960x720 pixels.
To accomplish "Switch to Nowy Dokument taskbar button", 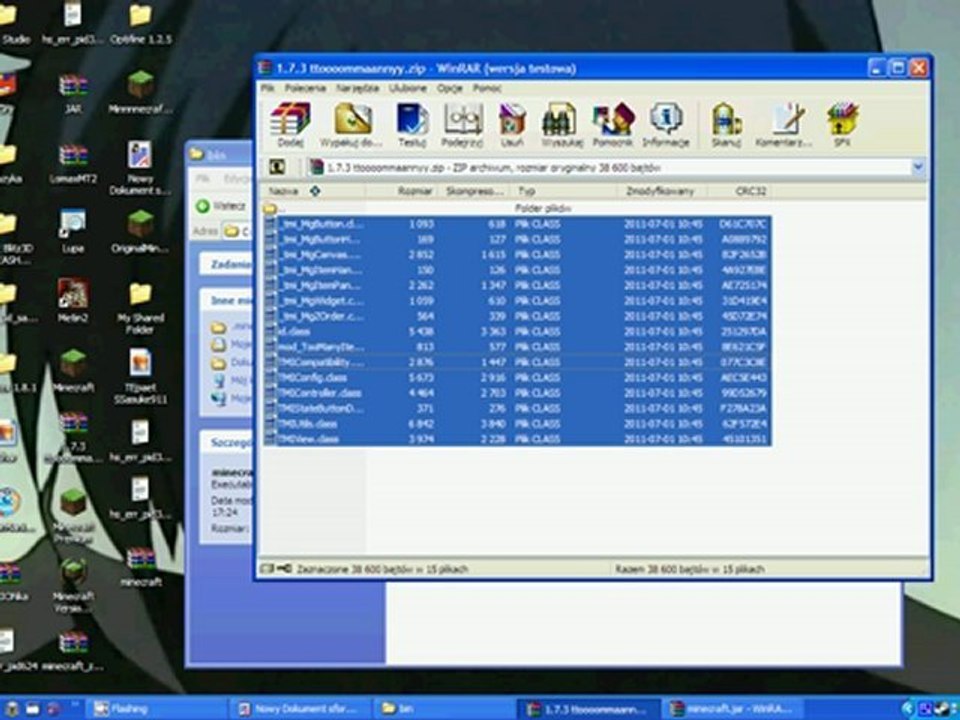I will coord(302,709).
